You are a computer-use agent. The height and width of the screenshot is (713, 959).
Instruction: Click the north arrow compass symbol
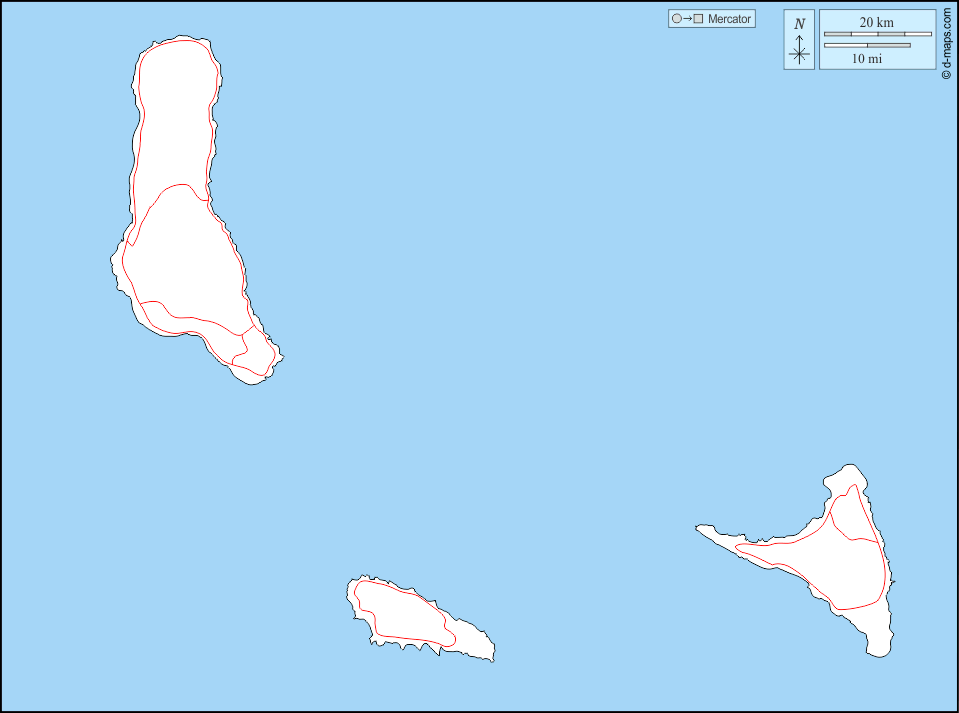799,52
